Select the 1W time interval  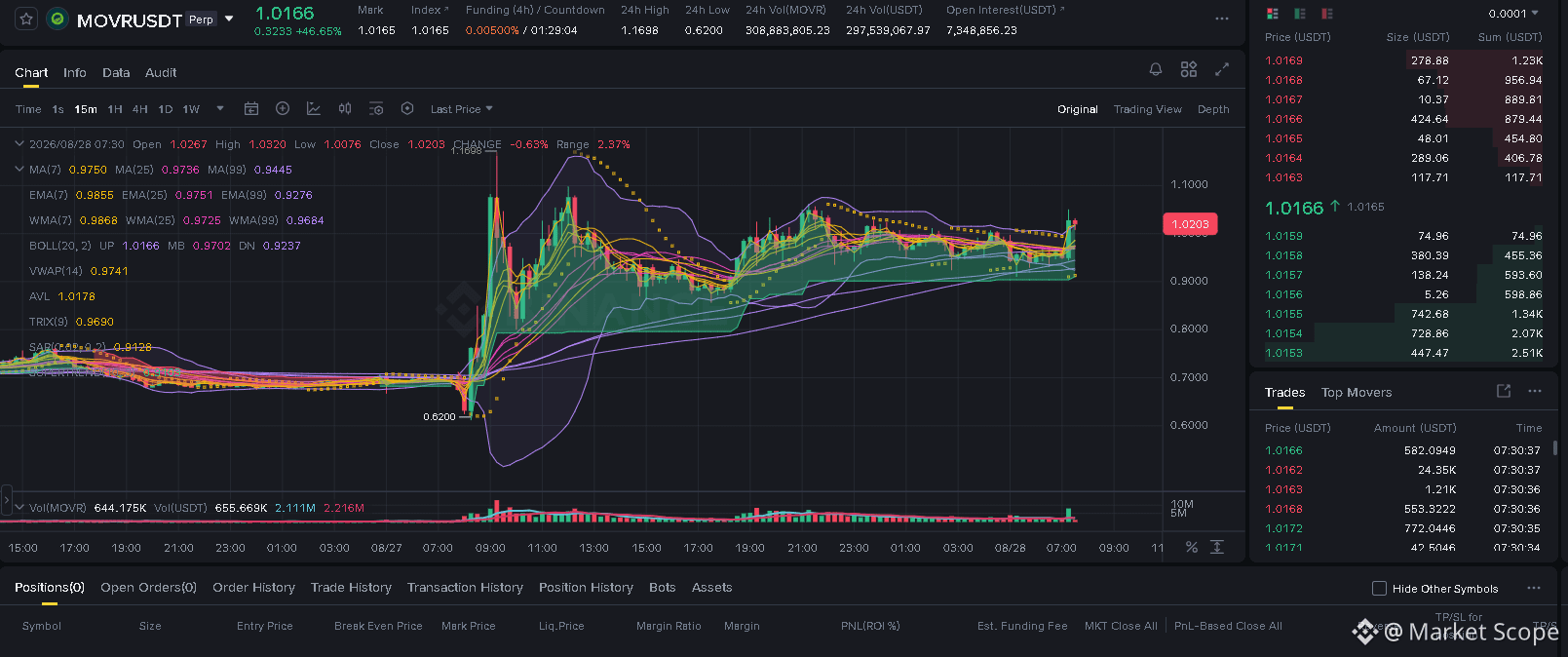(191, 109)
